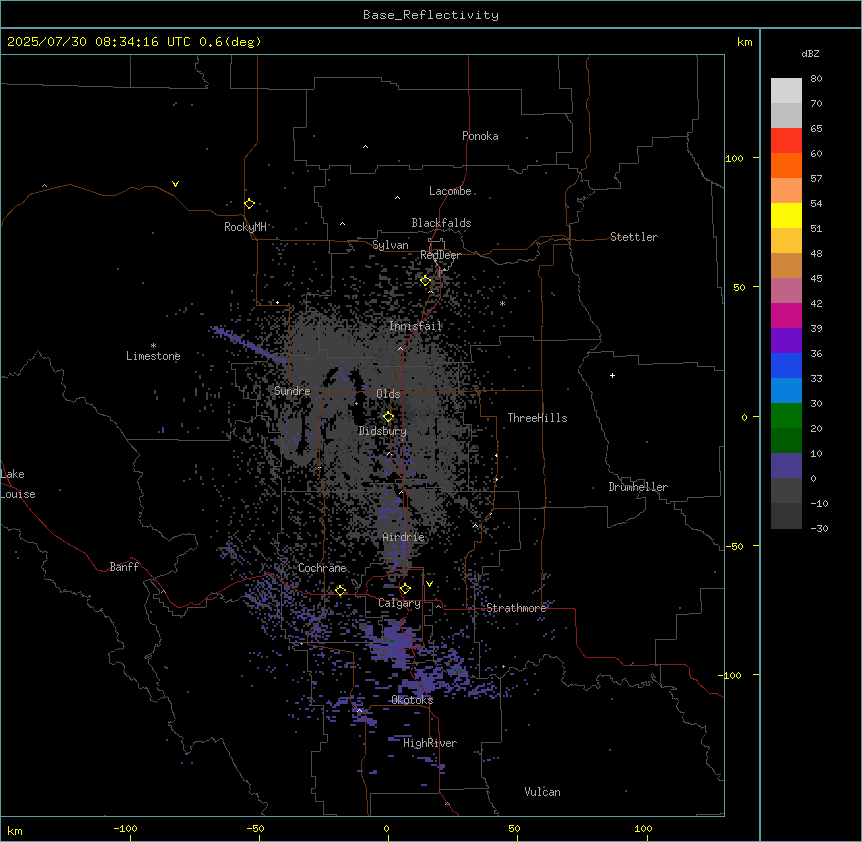The height and width of the screenshot is (842, 862).
Task: Click the HighRiver label
Action: tap(430, 743)
